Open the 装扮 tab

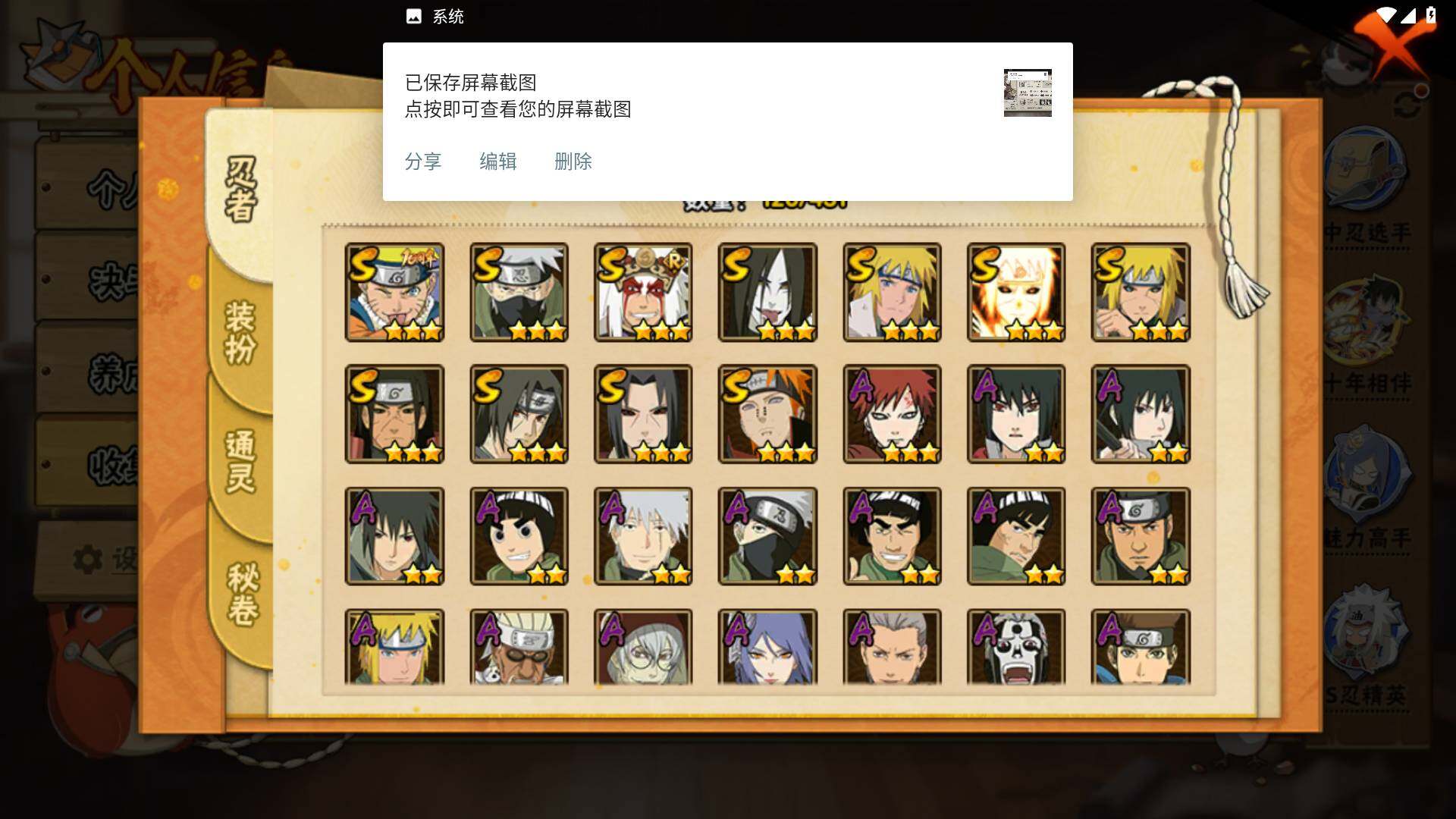click(x=241, y=332)
